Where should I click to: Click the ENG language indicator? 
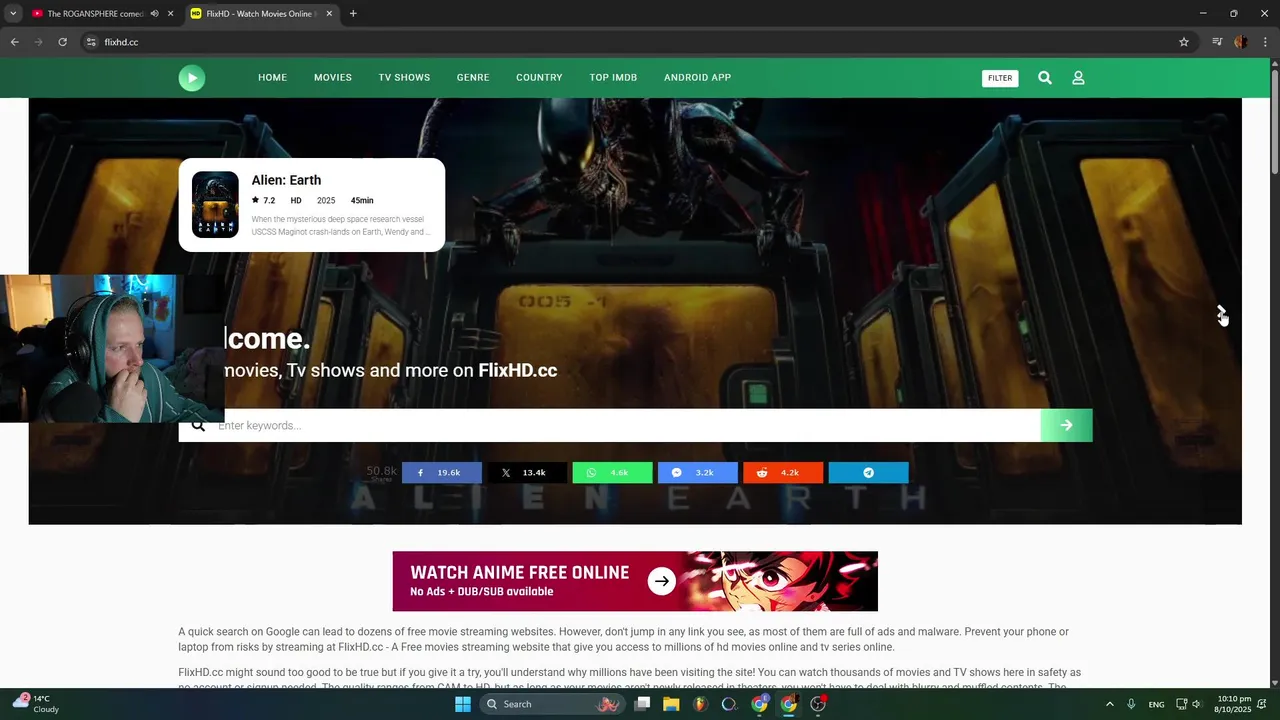point(1156,704)
